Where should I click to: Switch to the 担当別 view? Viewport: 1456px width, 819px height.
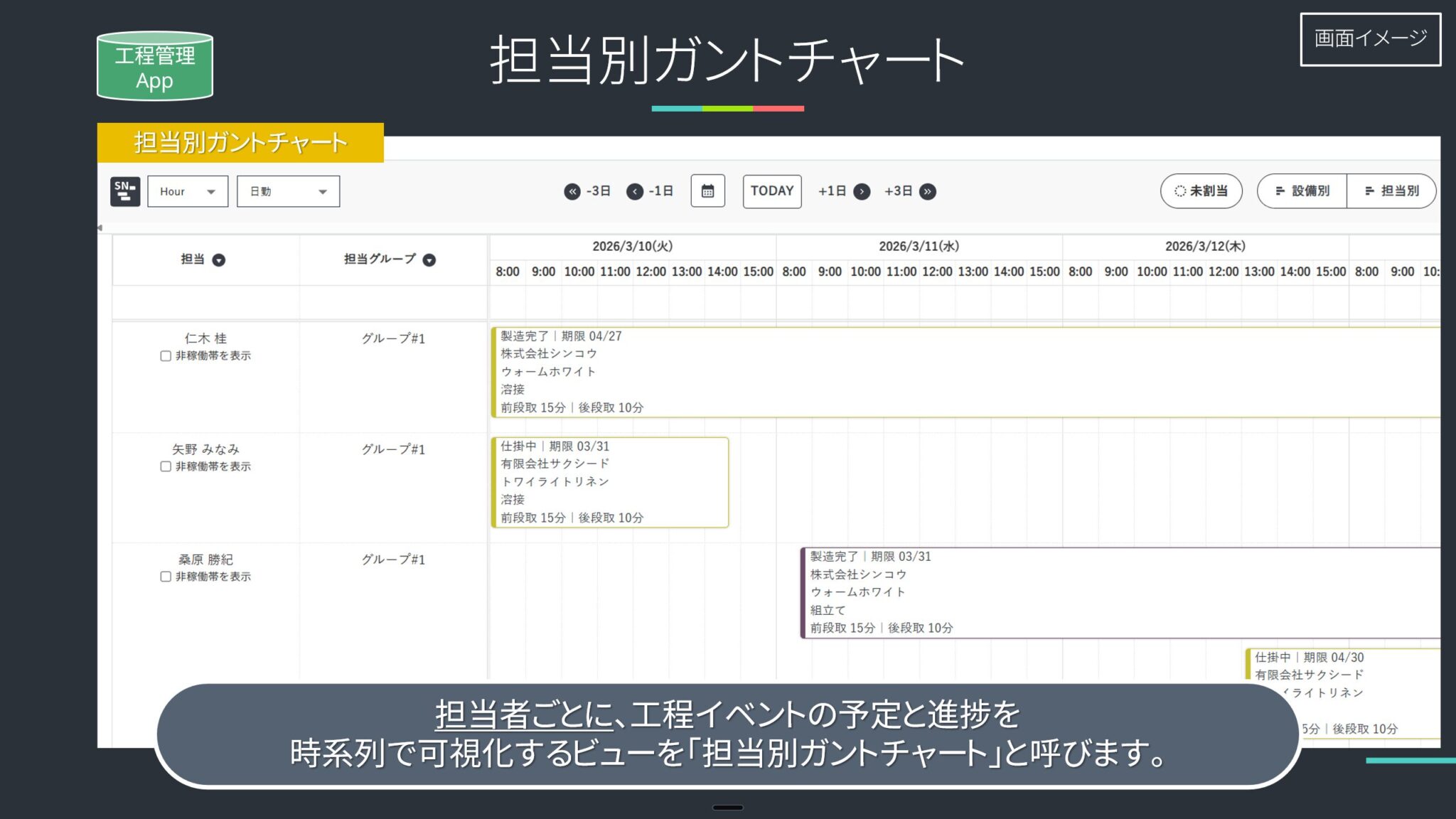click(1391, 191)
